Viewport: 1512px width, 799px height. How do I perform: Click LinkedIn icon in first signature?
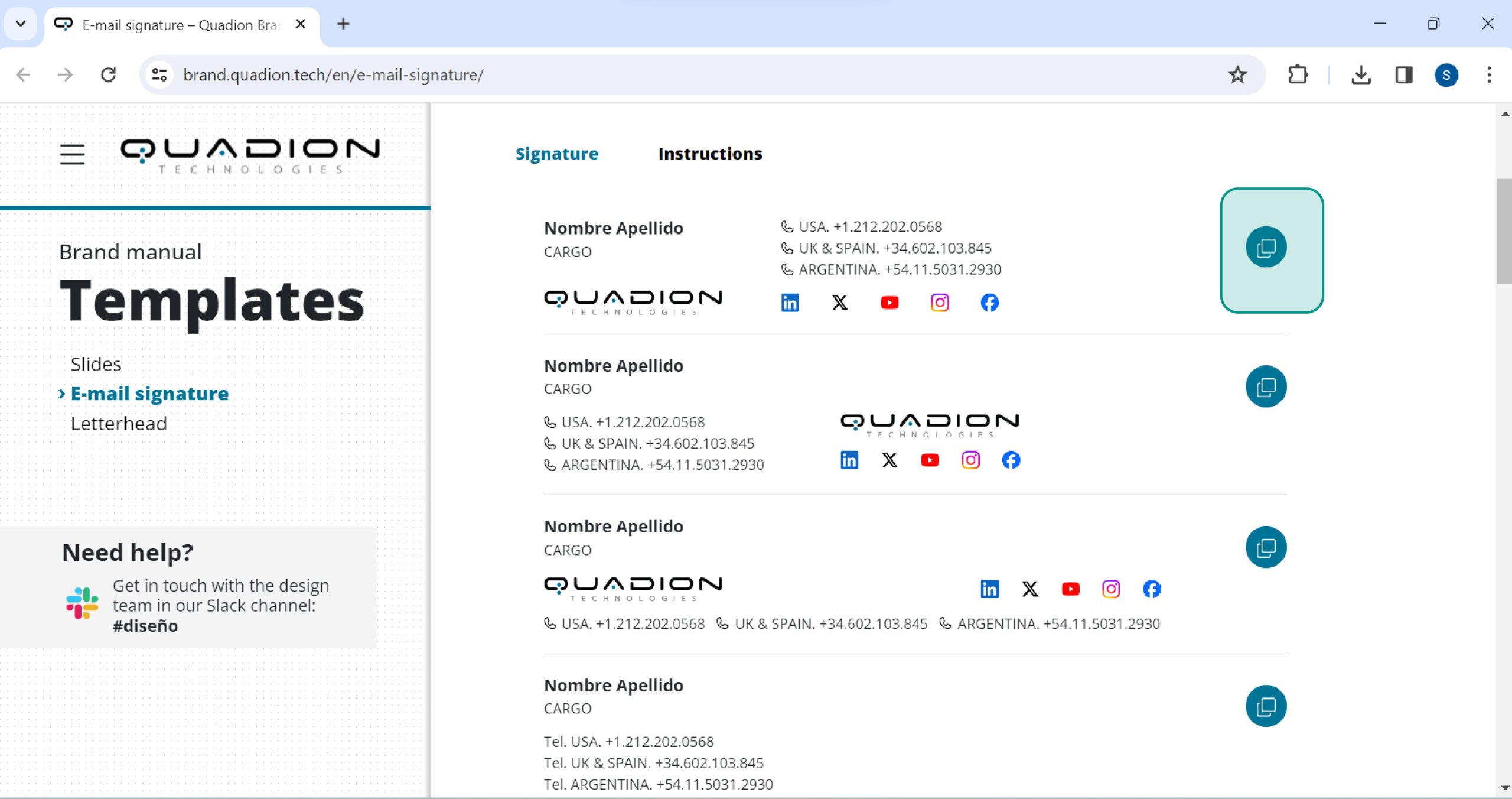[790, 303]
